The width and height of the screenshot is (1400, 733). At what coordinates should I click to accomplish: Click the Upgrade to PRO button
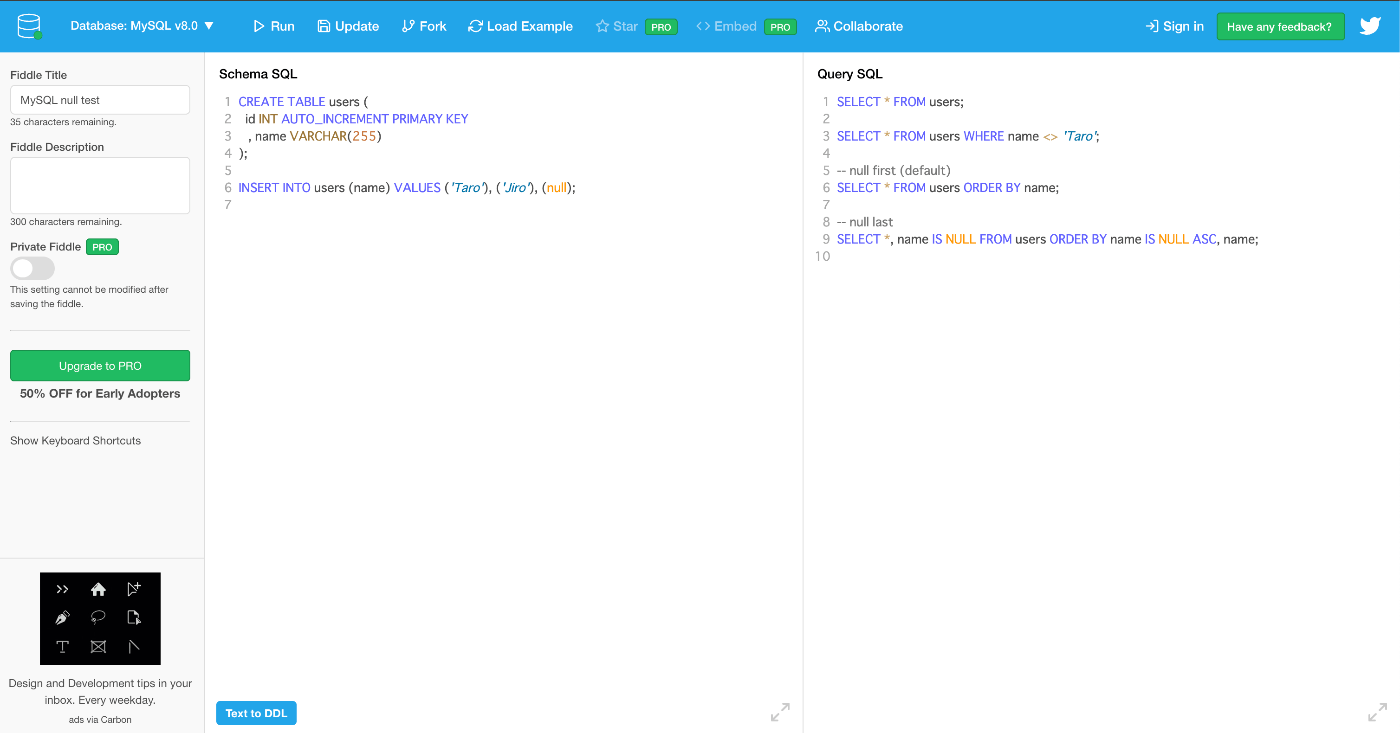coord(100,366)
